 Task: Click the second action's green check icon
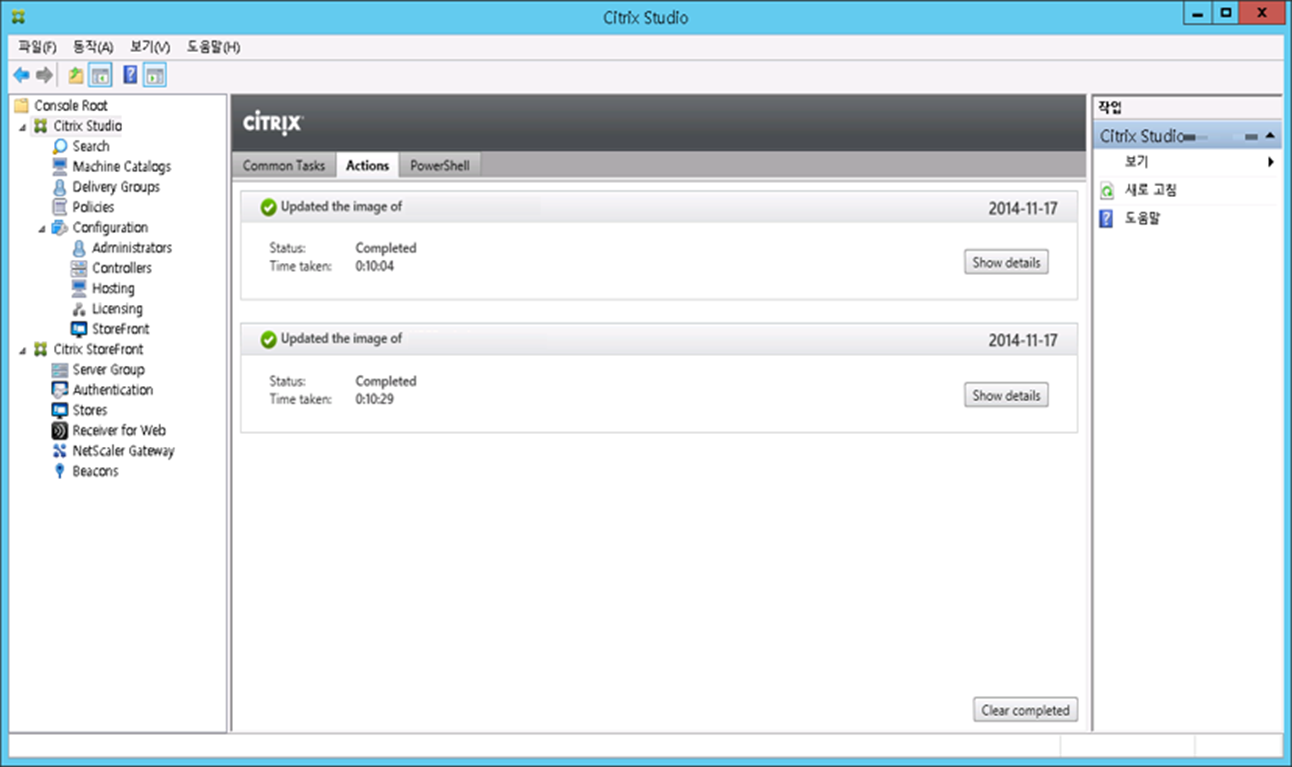[268, 340]
